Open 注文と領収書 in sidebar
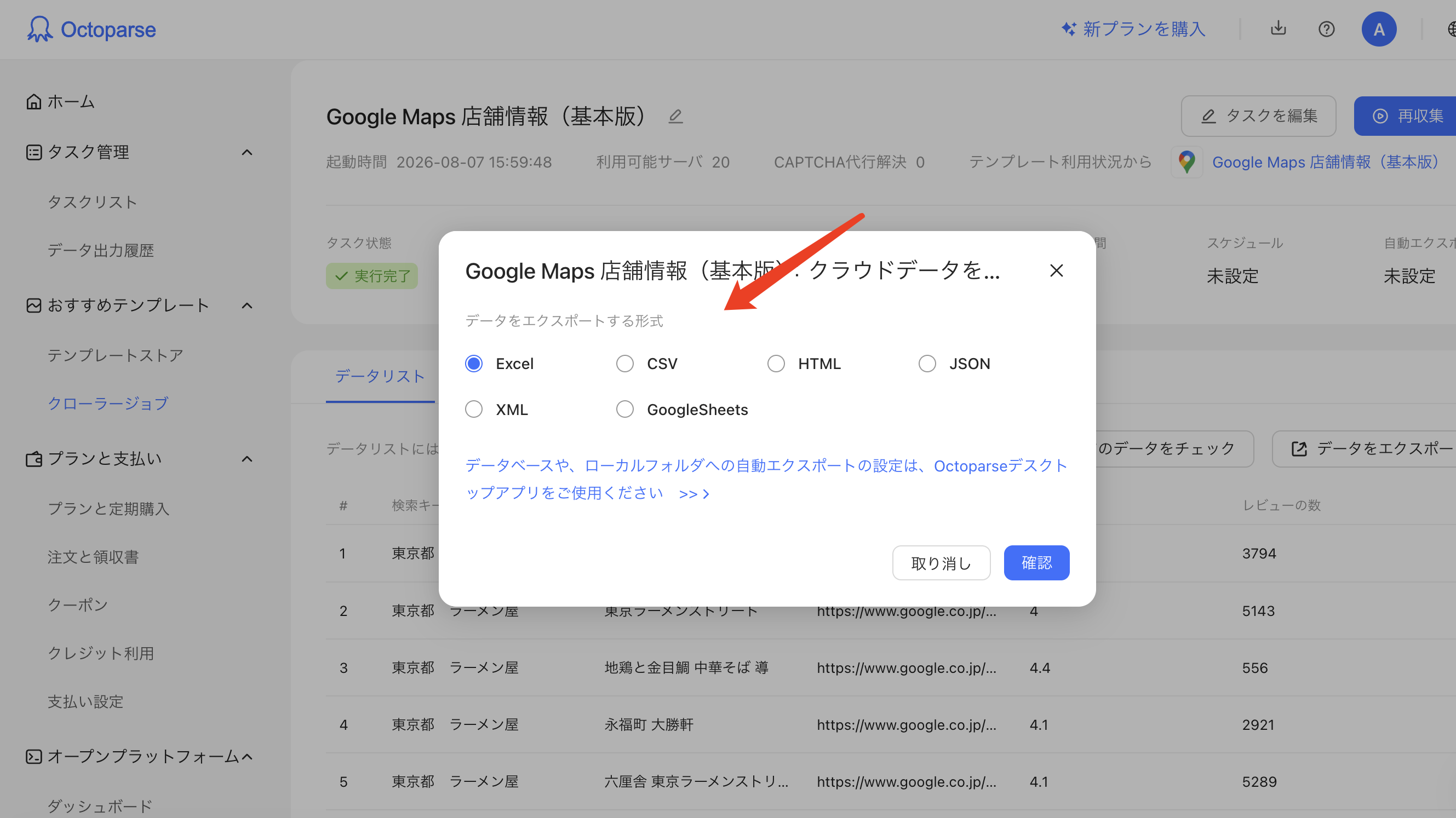 pyautogui.click(x=93, y=557)
